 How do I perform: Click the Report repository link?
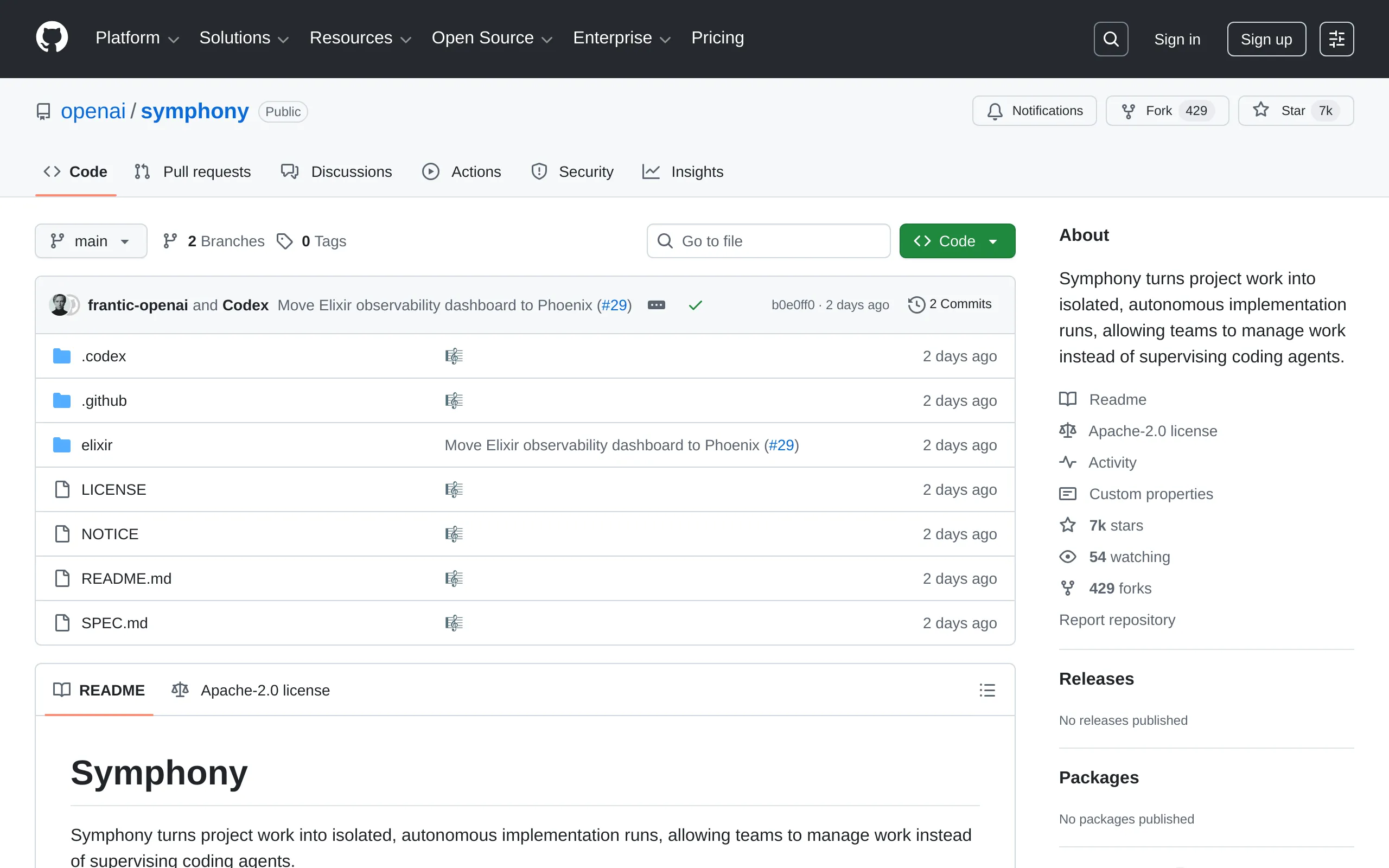click(x=1118, y=620)
